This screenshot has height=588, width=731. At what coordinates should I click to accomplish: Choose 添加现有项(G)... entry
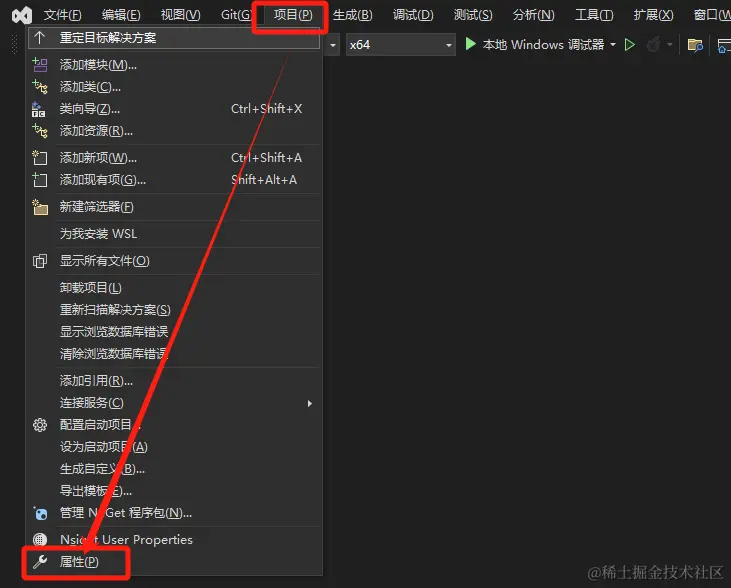[174, 180]
